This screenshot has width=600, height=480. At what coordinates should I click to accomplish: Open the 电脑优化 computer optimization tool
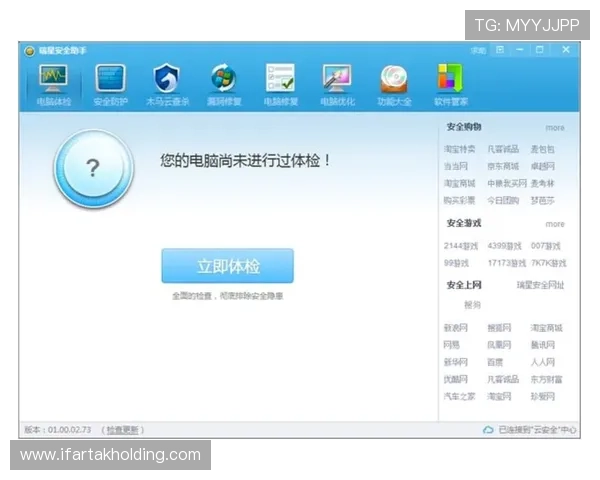click(338, 86)
